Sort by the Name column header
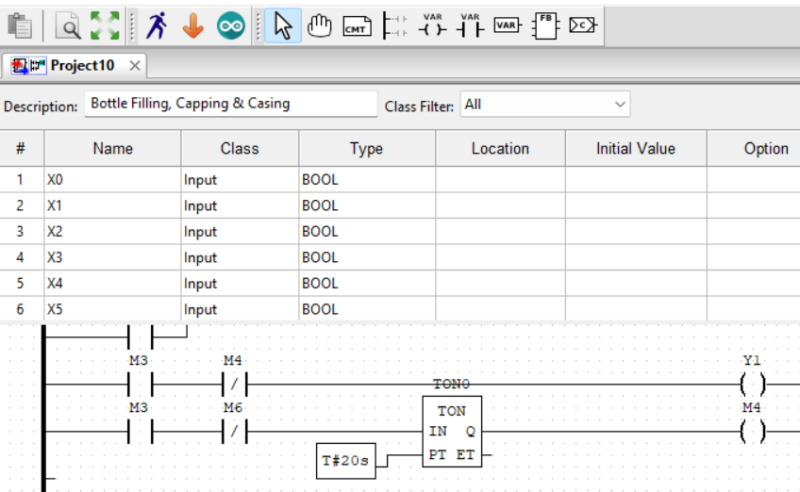 112,149
